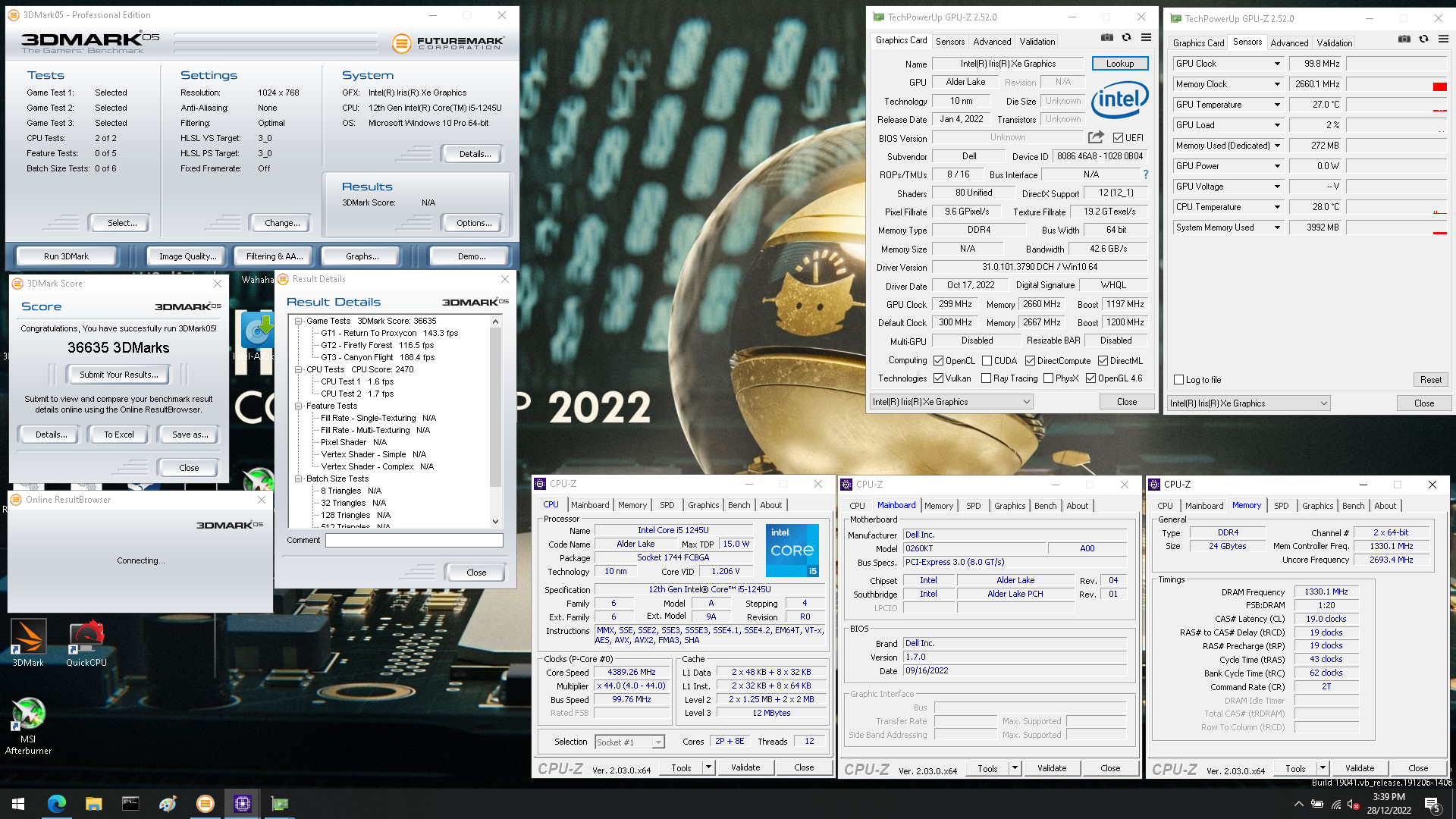Click the BIOS export share icon in GPU-Z
Viewport: 1456px width, 819px height.
[1096, 137]
